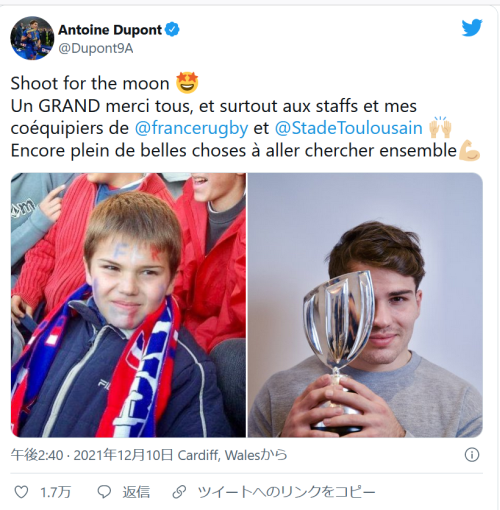Click the tweet date 2021年12月10日
This screenshot has height=510, width=500.
click(x=123, y=455)
